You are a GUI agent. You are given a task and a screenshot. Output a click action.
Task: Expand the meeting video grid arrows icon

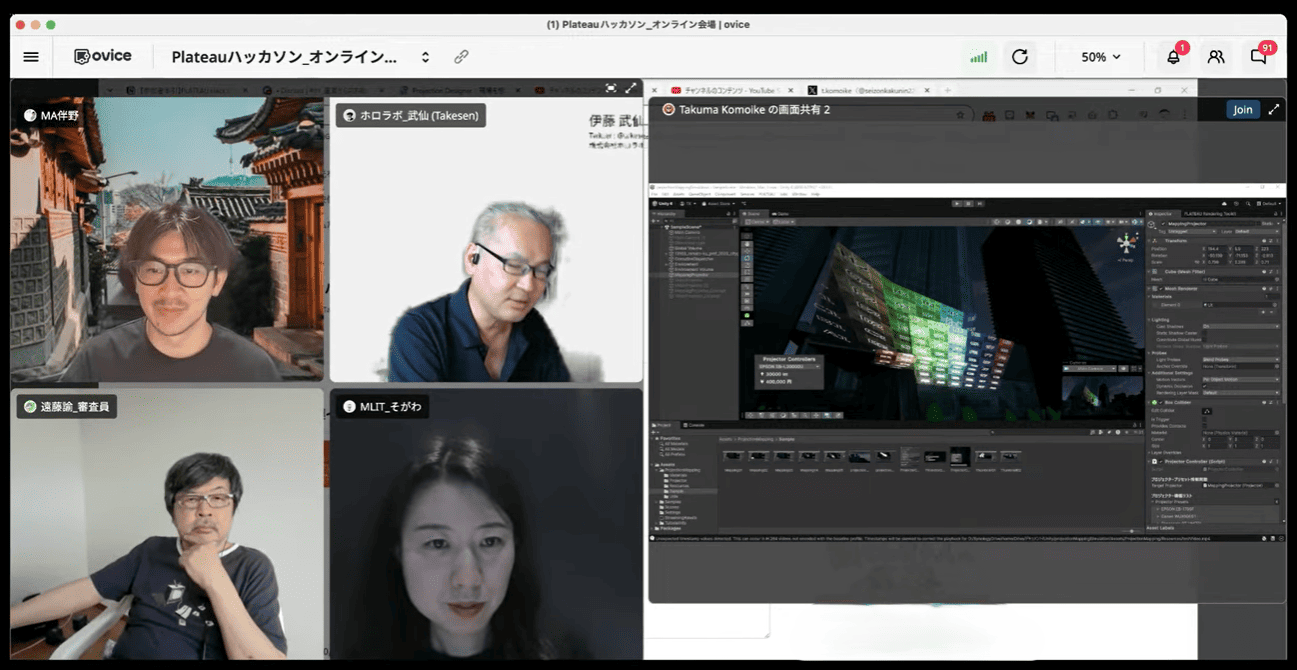[631, 88]
